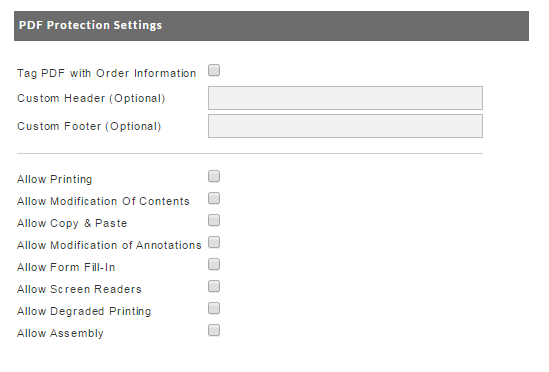
Task: Check the Allow Form Fill-In box
Action: click(214, 264)
